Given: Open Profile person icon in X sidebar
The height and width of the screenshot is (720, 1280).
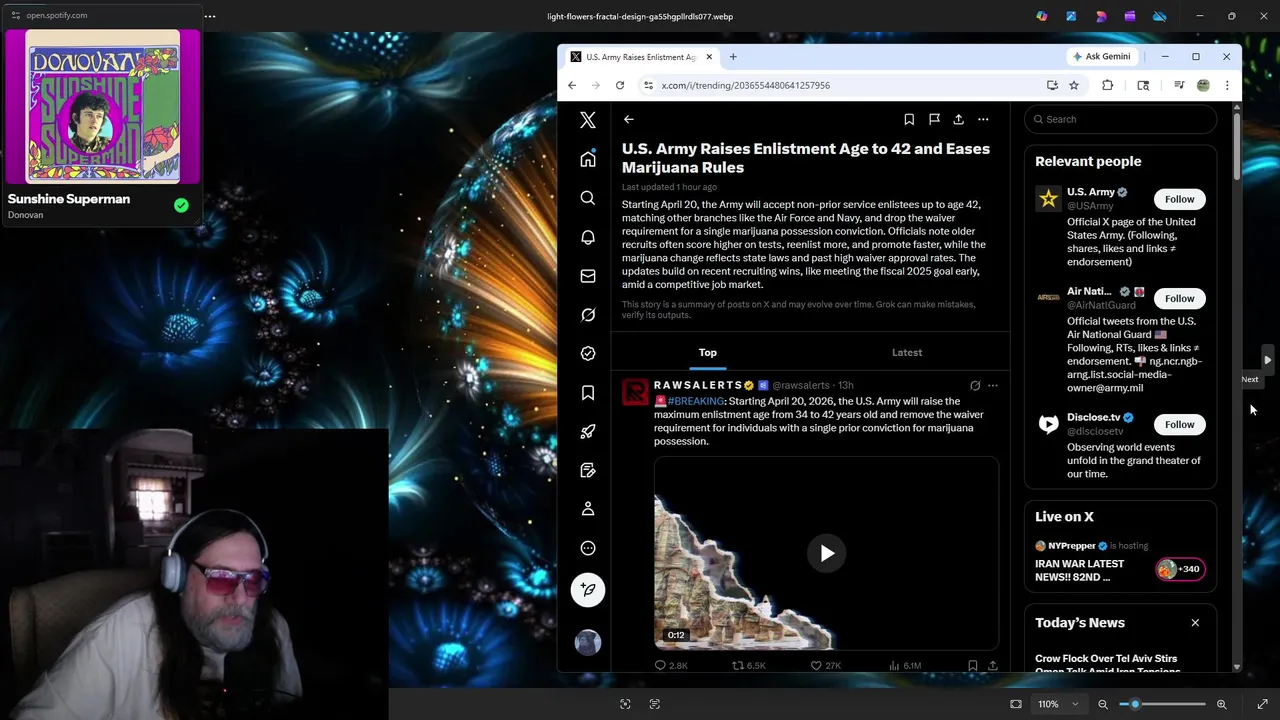Looking at the screenshot, I should pos(588,509).
